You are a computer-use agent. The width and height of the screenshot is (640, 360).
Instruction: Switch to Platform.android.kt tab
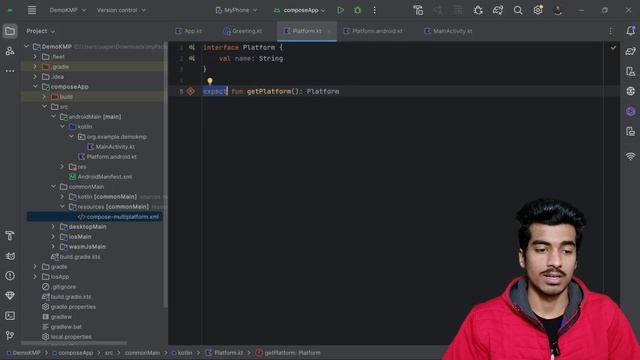pyautogui.click(x=373, y=31)
